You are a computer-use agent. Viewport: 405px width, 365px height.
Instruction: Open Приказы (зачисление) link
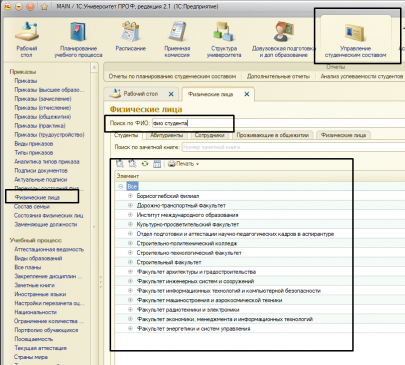tap(43, 99)
